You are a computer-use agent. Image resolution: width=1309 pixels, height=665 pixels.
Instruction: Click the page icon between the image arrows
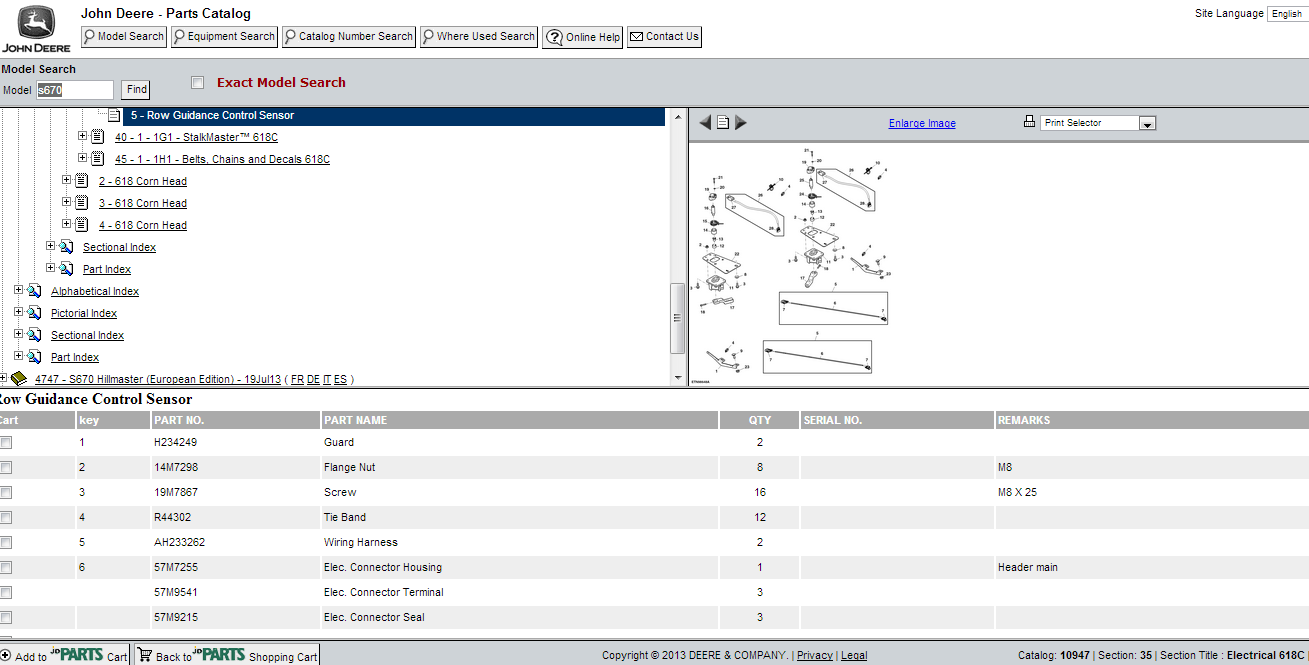[x=723, y=123]
